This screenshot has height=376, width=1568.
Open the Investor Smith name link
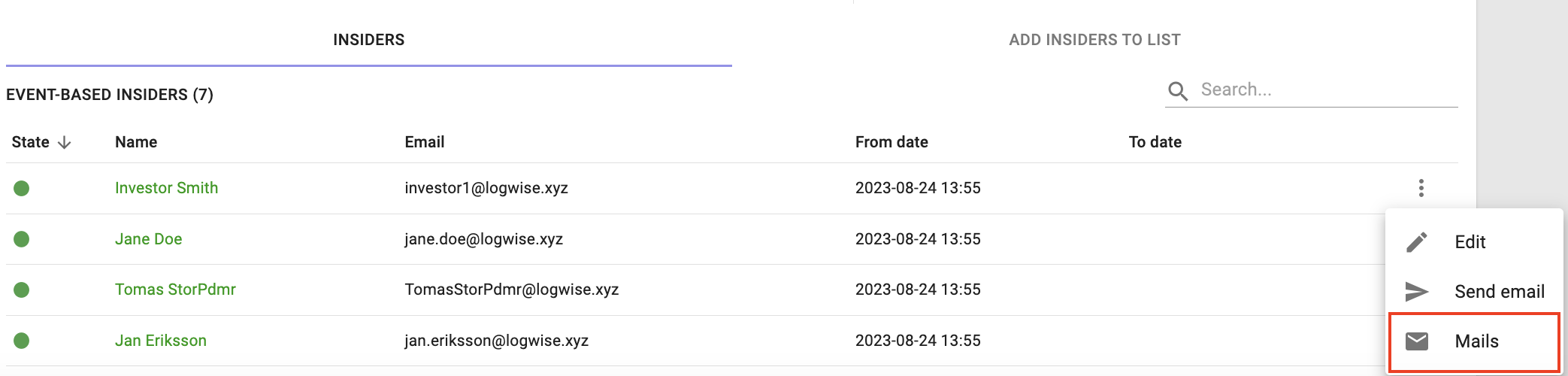[166, 188]
